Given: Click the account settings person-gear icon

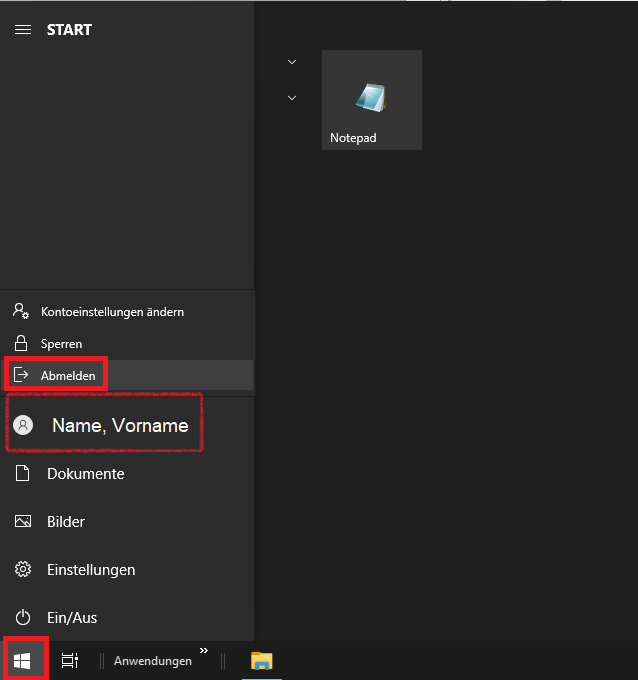Looking at the screenshot, I should [21, 311].
